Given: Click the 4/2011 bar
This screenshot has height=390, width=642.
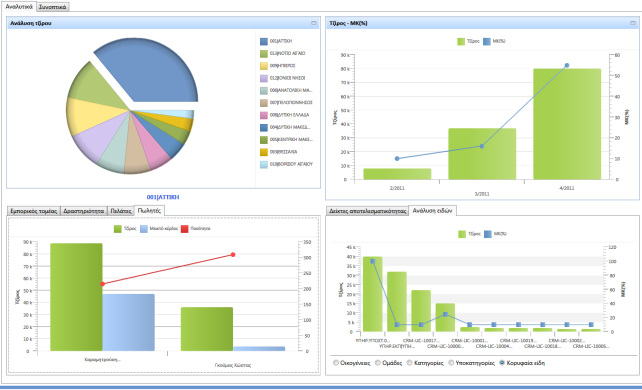Looking at the screenshot, I should click(x=567, y=124).
